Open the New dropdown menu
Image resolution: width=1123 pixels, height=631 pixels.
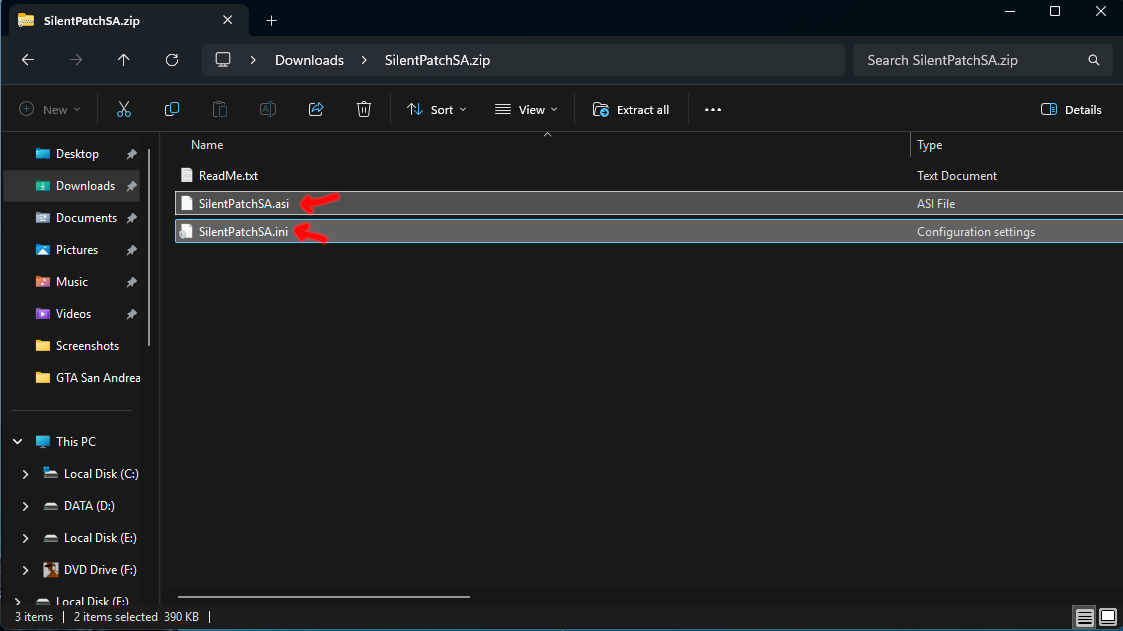[49, 110]
